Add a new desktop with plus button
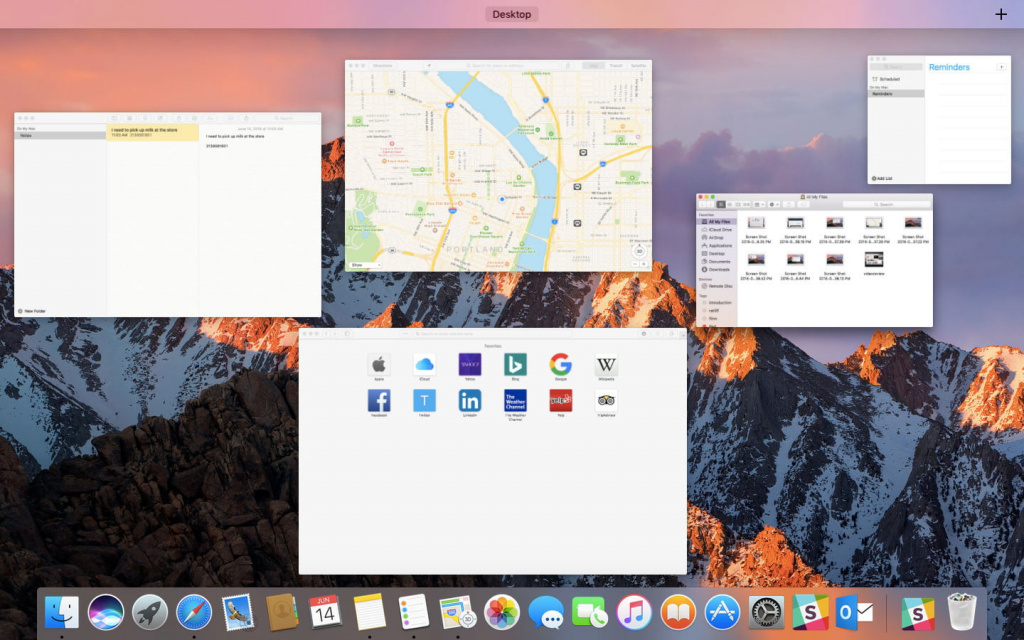The height and width of the screenshot is (640, 1024). point(1001,14)
